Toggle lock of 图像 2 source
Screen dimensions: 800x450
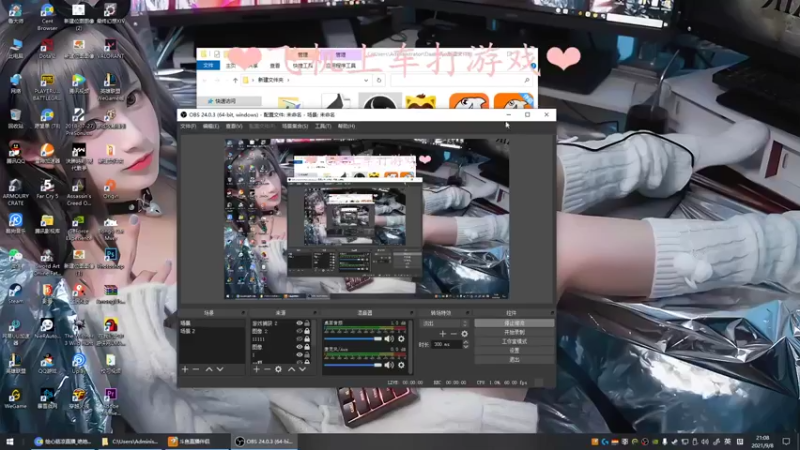click(307, 331)
